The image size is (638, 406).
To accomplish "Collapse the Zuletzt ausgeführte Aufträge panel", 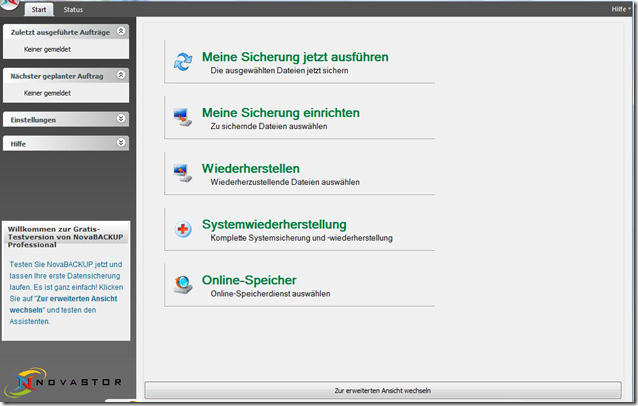I will pos(121,31).
